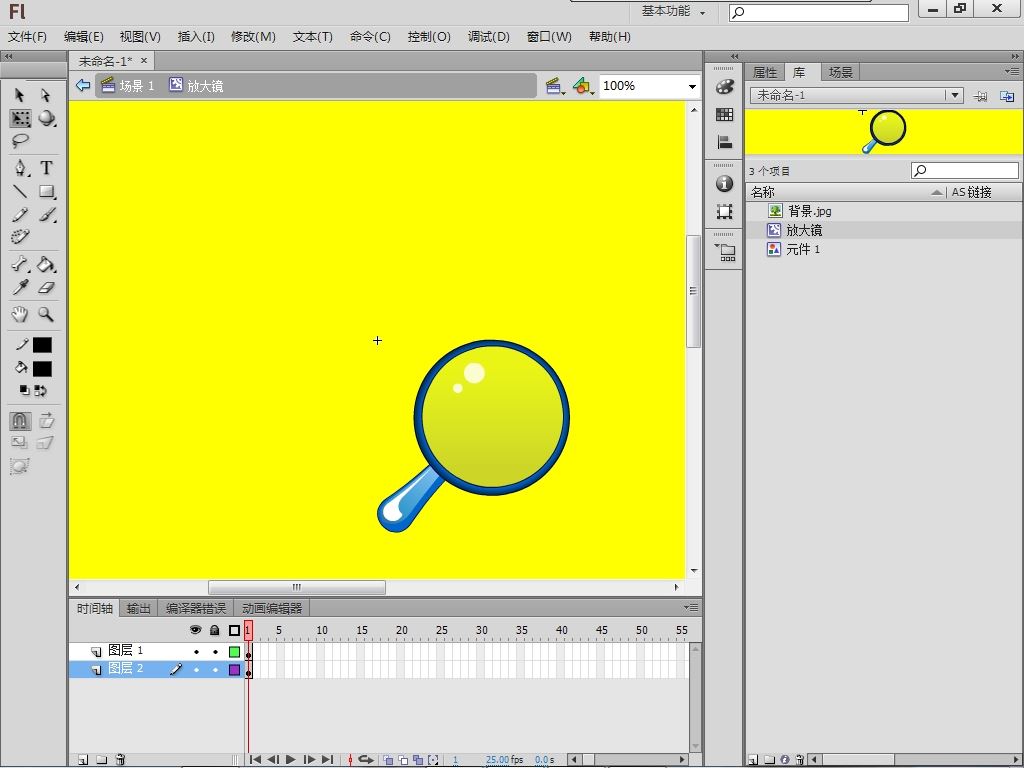Toggle Snap to Objects magnet
Screen dimensions: 1024x768
(20, 420)
